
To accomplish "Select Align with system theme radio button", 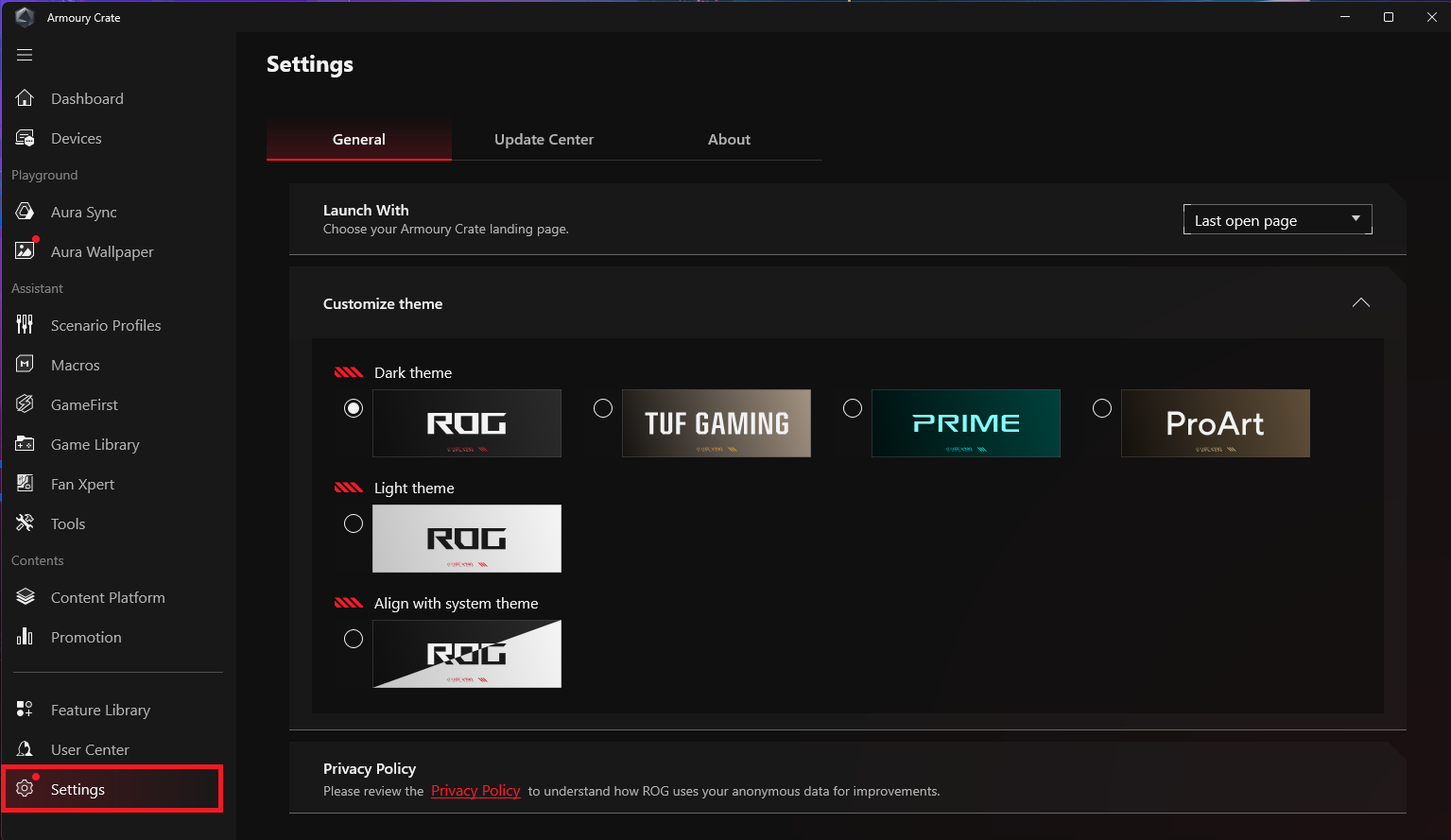I will [x=354, y=639].
